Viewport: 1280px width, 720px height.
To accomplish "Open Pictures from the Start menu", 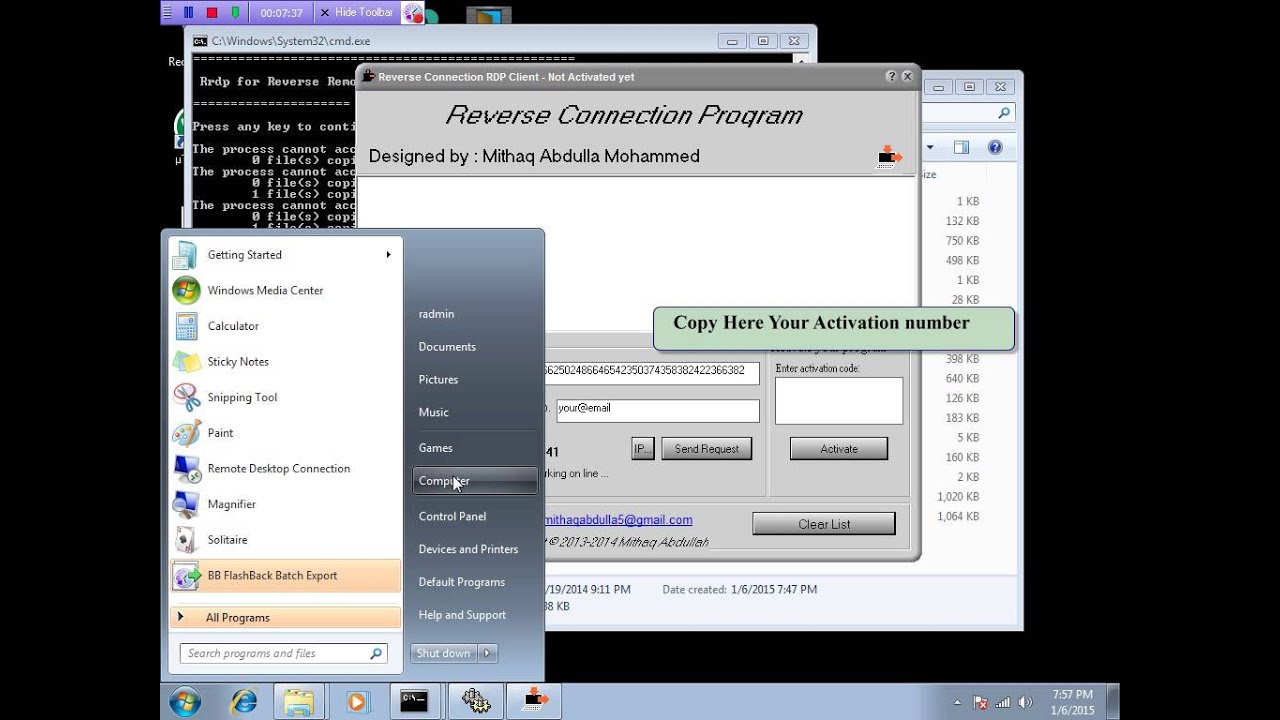I will click(x=474, y=380).
